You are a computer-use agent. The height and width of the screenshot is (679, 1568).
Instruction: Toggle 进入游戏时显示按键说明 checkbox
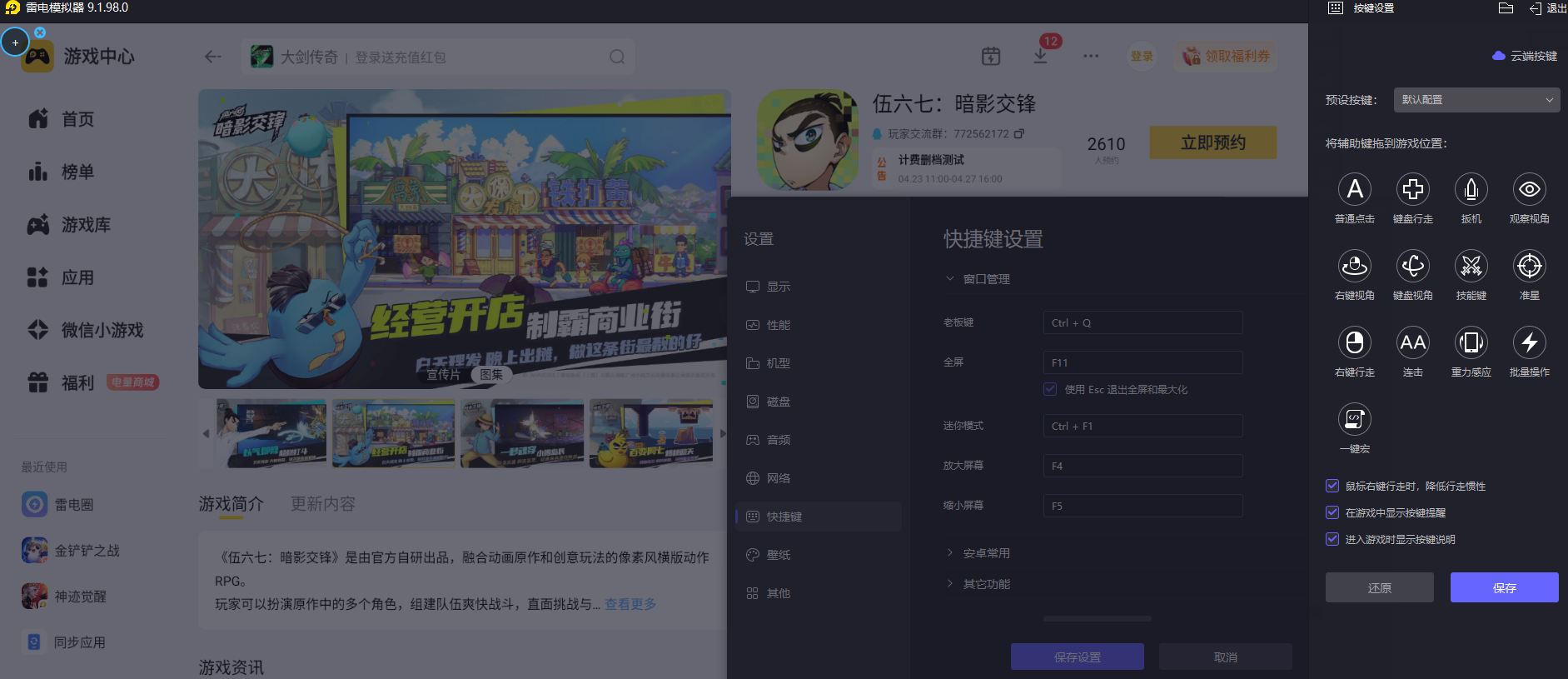click(1332, 539)
